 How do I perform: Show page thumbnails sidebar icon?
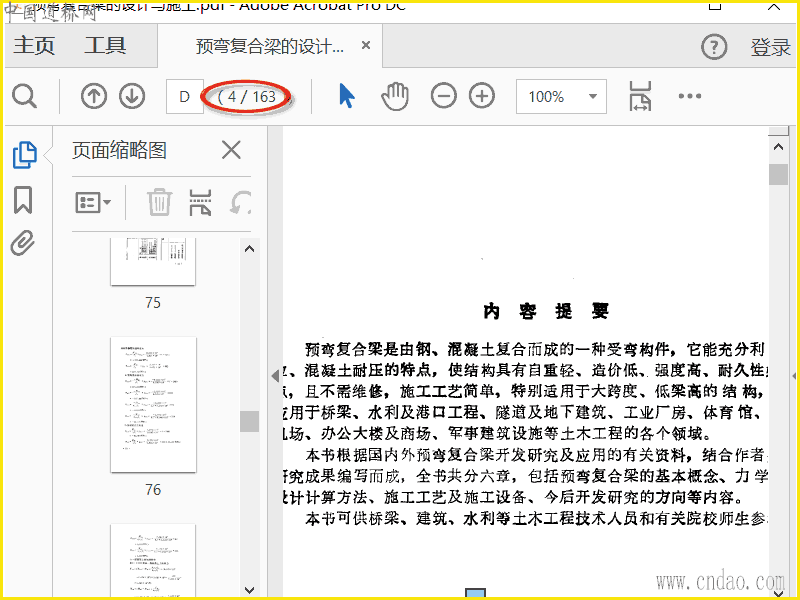click(24, 155)
